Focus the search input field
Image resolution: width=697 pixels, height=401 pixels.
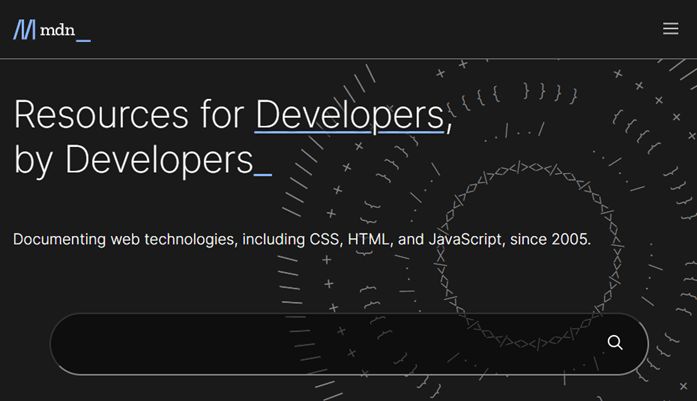coord(348,344)
